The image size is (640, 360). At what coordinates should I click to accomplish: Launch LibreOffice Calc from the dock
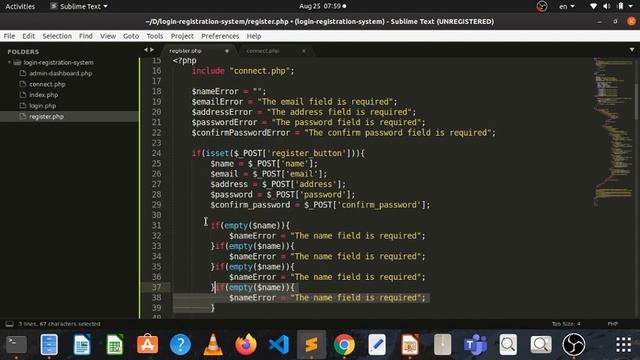[115, 344]
